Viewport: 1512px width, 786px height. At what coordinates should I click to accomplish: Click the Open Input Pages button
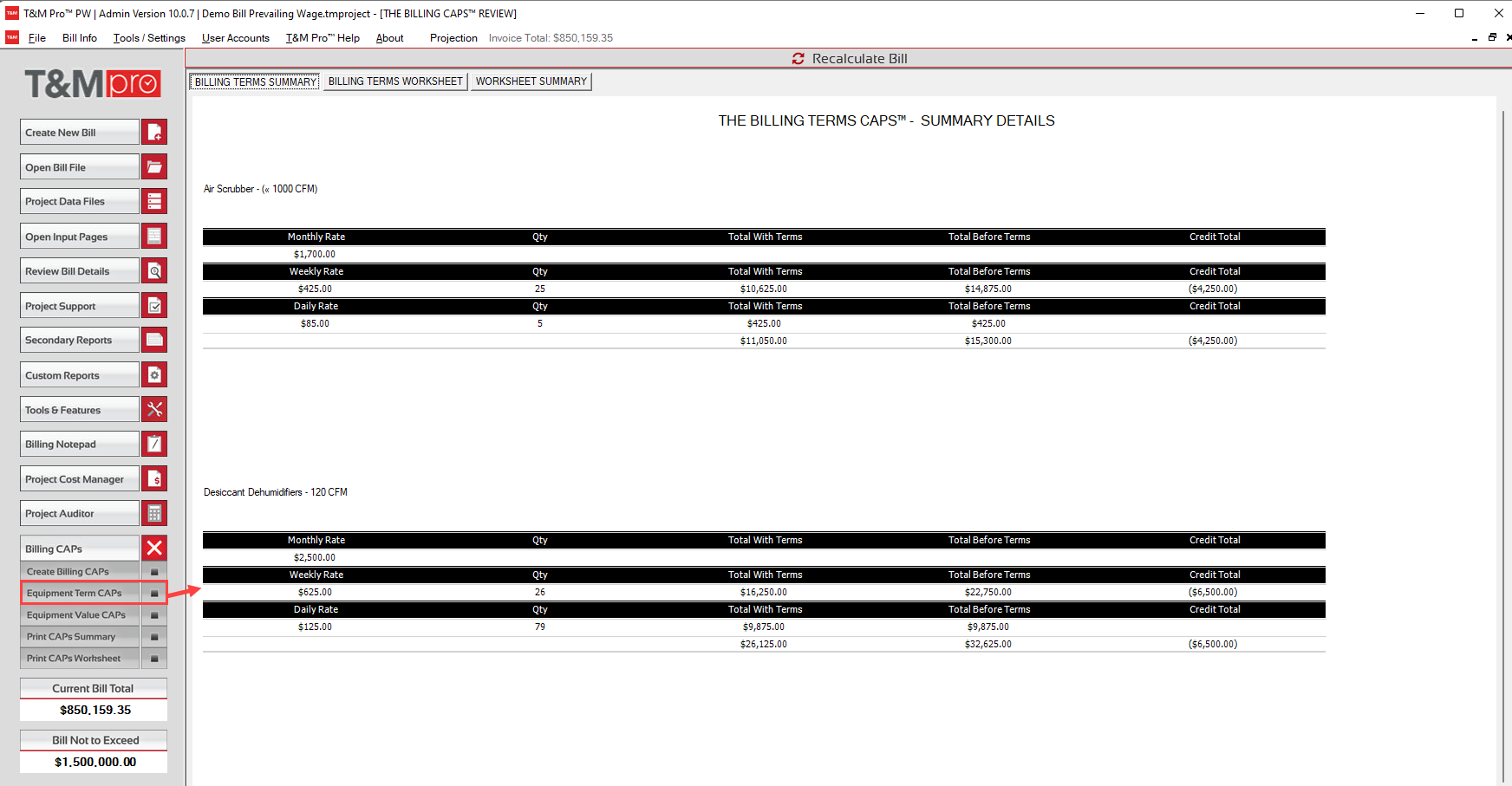coord(80,236)
